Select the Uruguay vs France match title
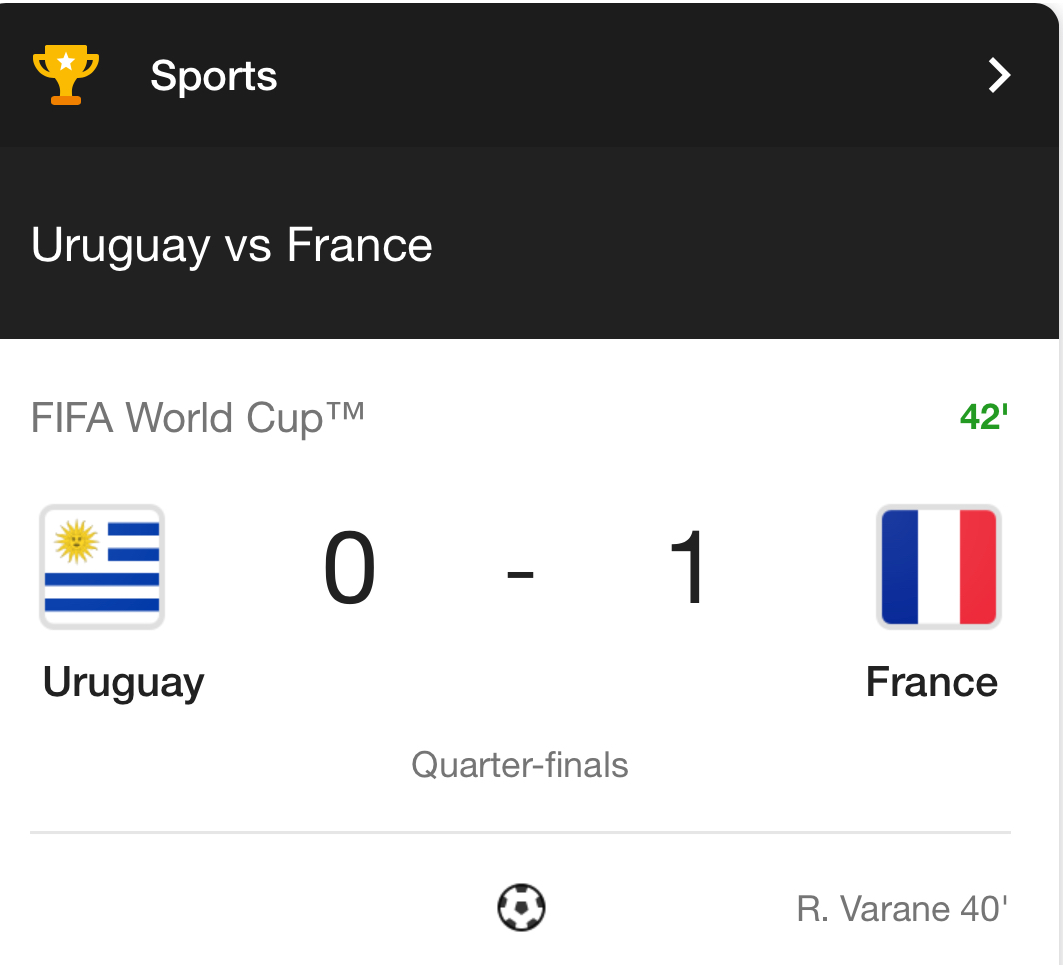Image resolution: width=1063 pixels, height=965 pixels. tap(232, 245)
